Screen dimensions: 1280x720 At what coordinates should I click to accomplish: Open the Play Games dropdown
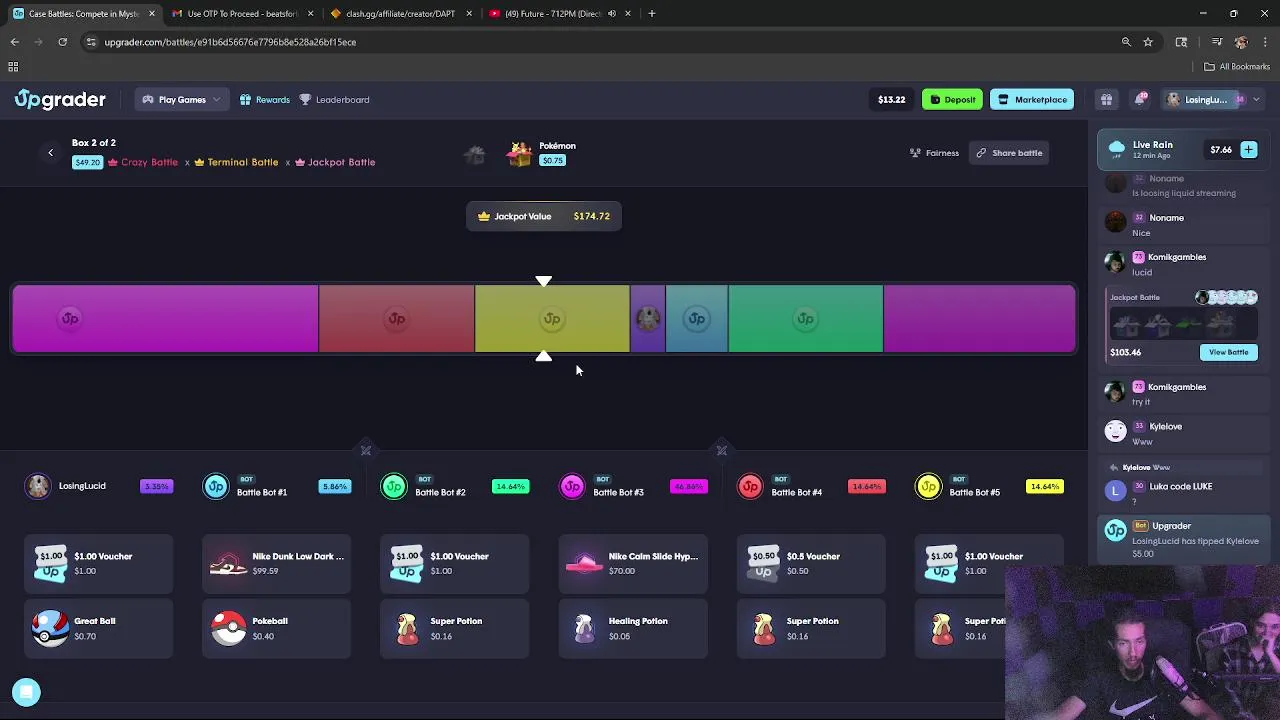click(x=181, y=99)
